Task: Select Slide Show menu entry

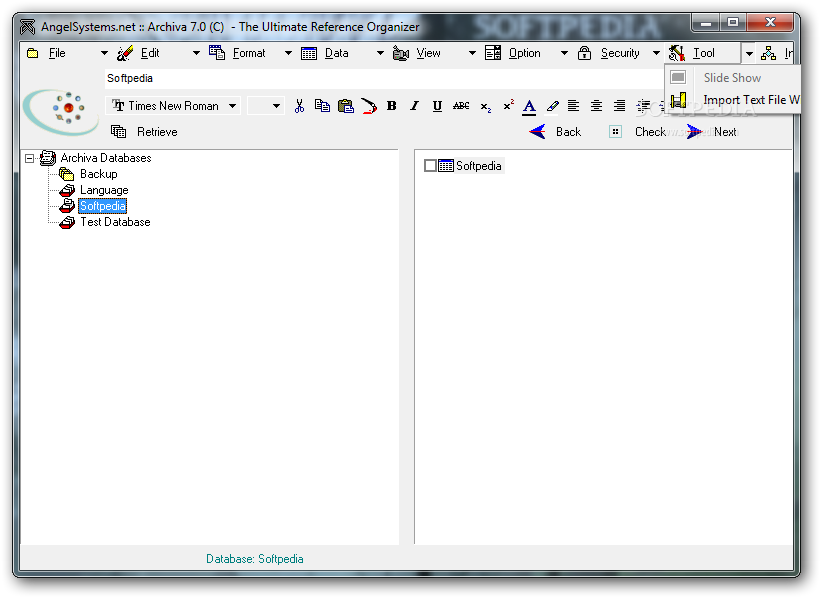Action: 732,77
